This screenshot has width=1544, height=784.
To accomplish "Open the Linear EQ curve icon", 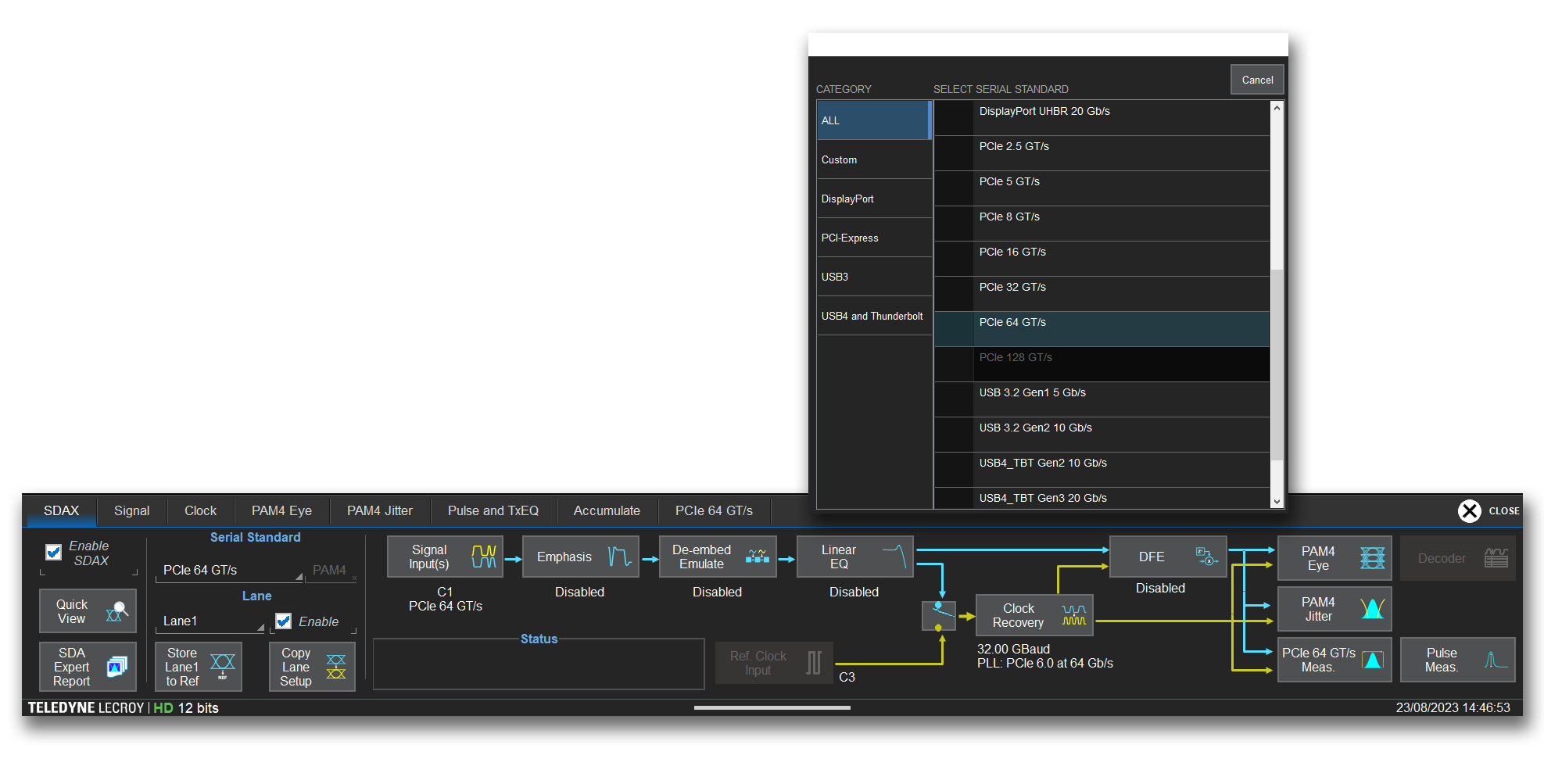I will [x=894, y=556].
